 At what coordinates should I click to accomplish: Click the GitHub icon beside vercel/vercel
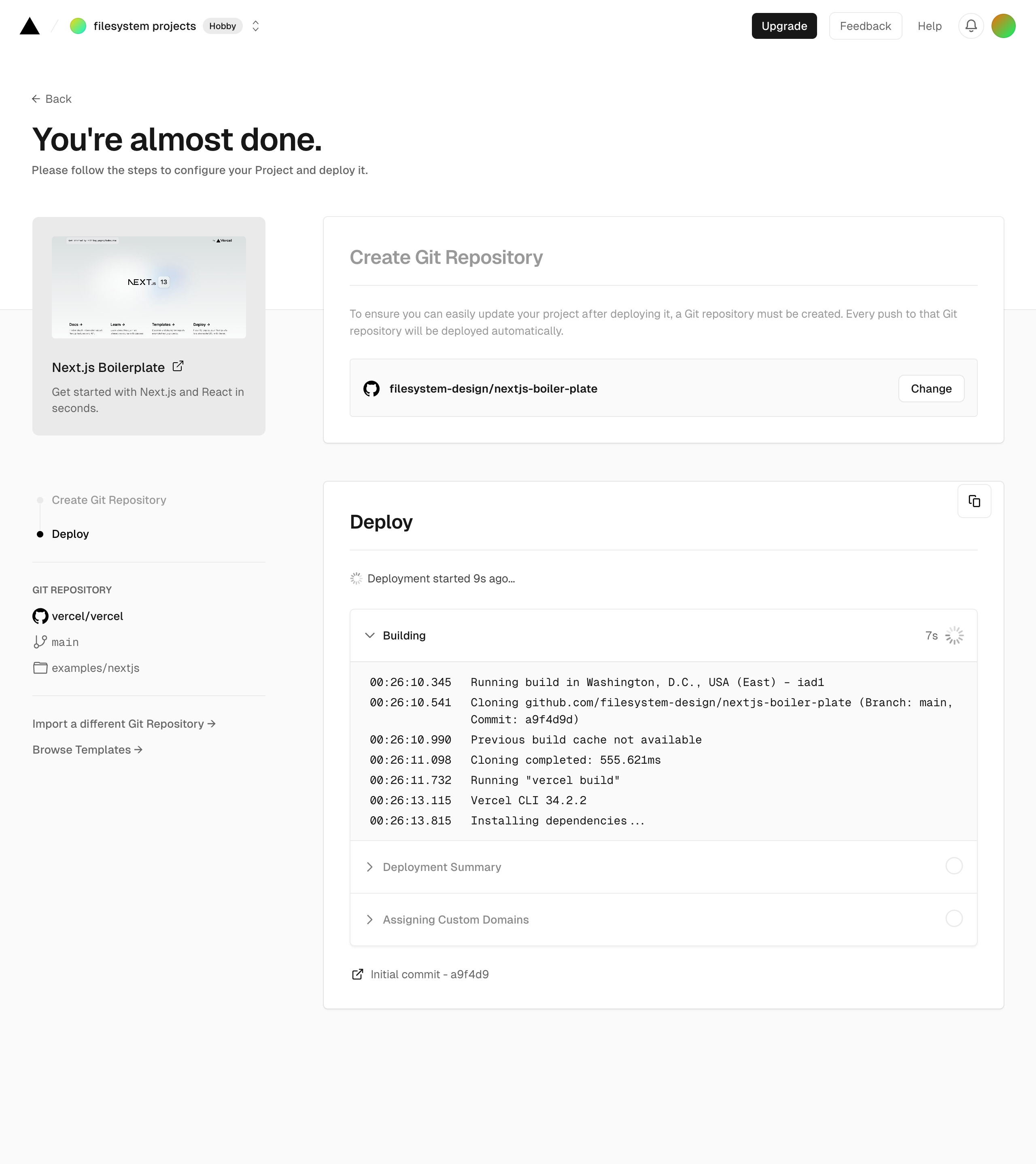40,616
